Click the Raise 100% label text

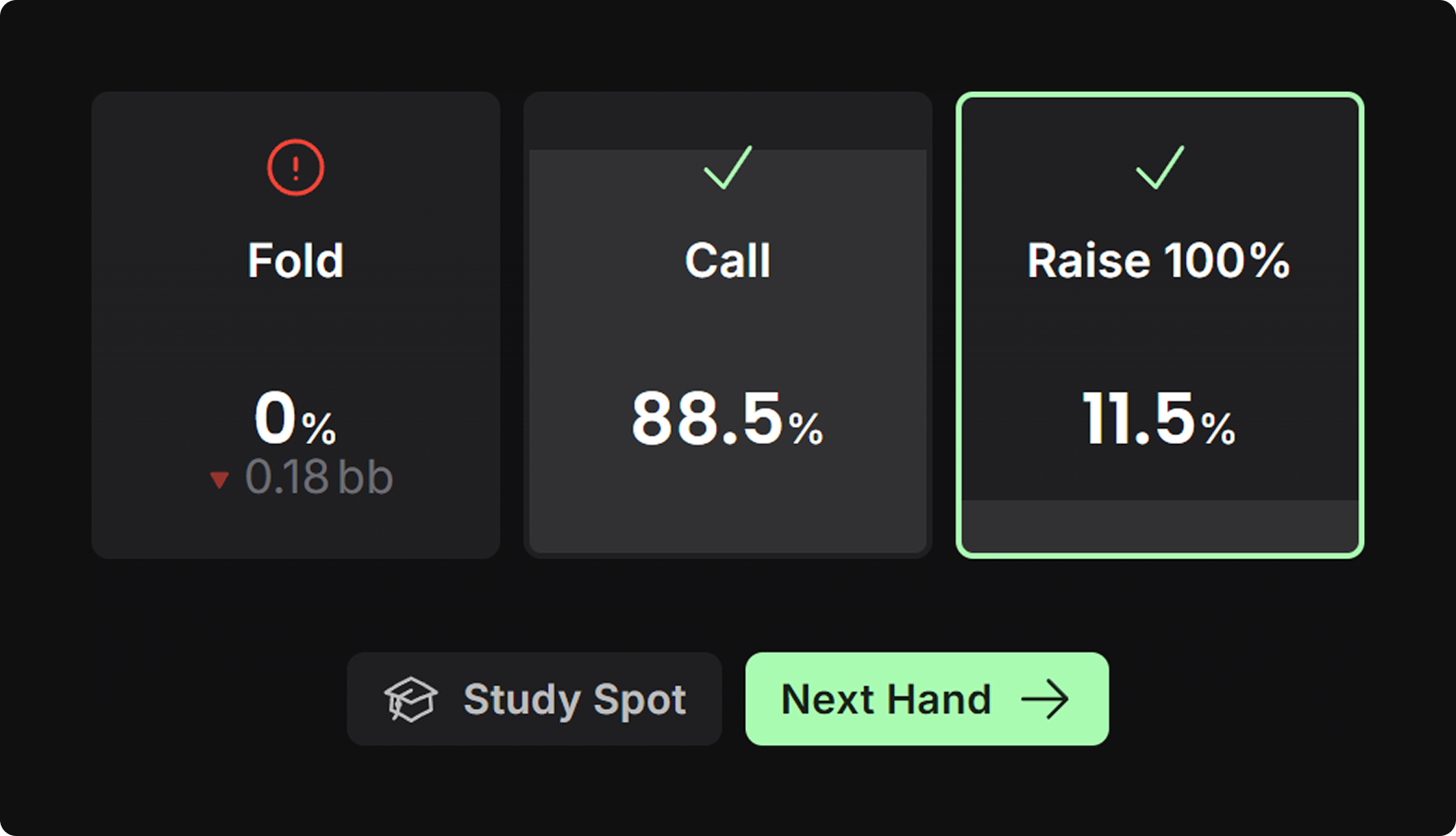point(1159,260)
